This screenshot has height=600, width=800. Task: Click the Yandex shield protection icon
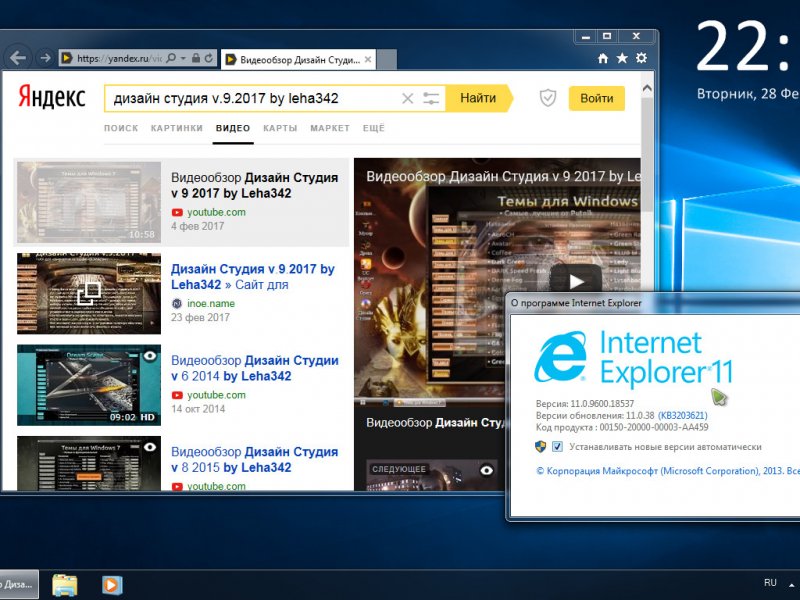pos(547,98)
